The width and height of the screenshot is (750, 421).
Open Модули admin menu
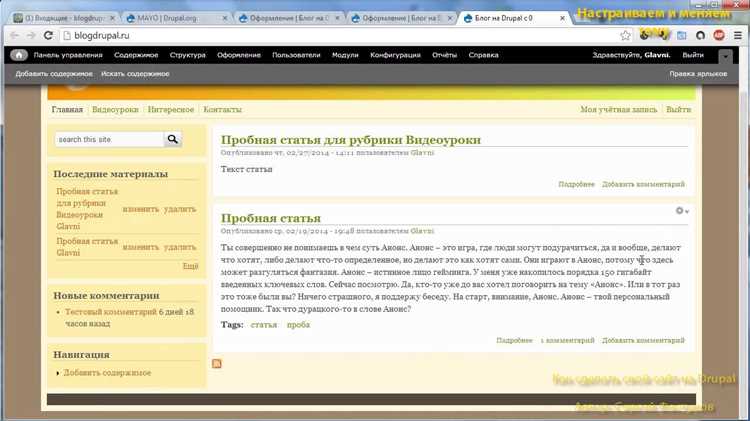pyautogui.click(x=345, y=55)
